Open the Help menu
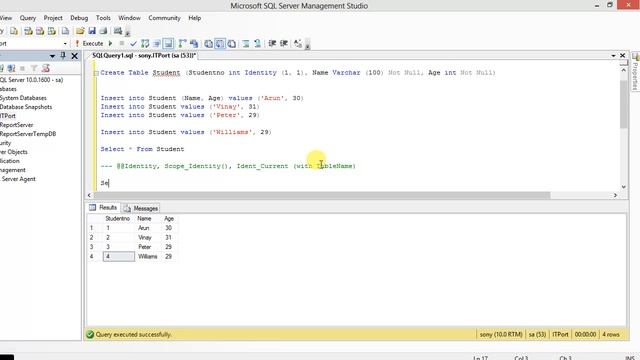Viewport: 640px width, 360px height. click(x=194, y=18)
